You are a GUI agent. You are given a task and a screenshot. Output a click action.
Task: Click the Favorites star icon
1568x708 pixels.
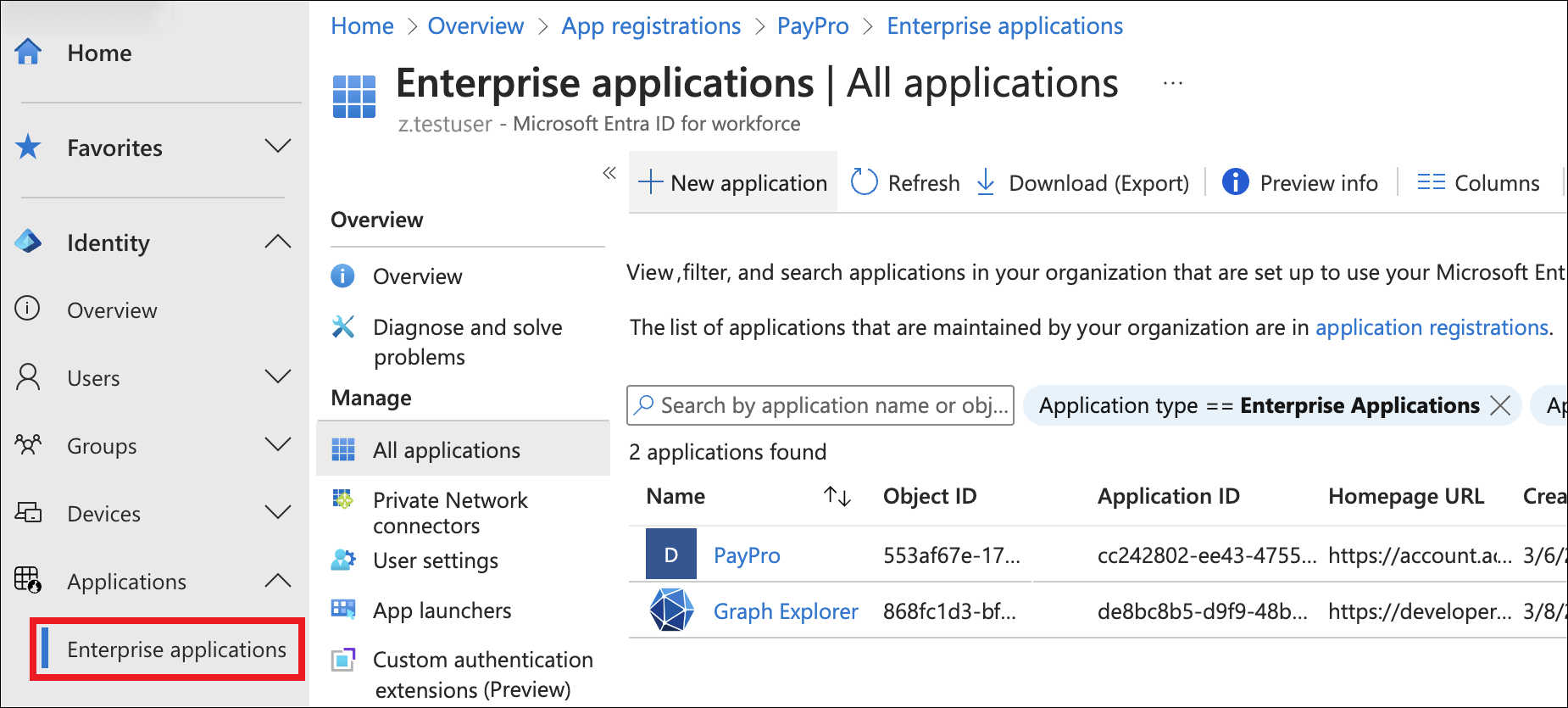(28, 147)
